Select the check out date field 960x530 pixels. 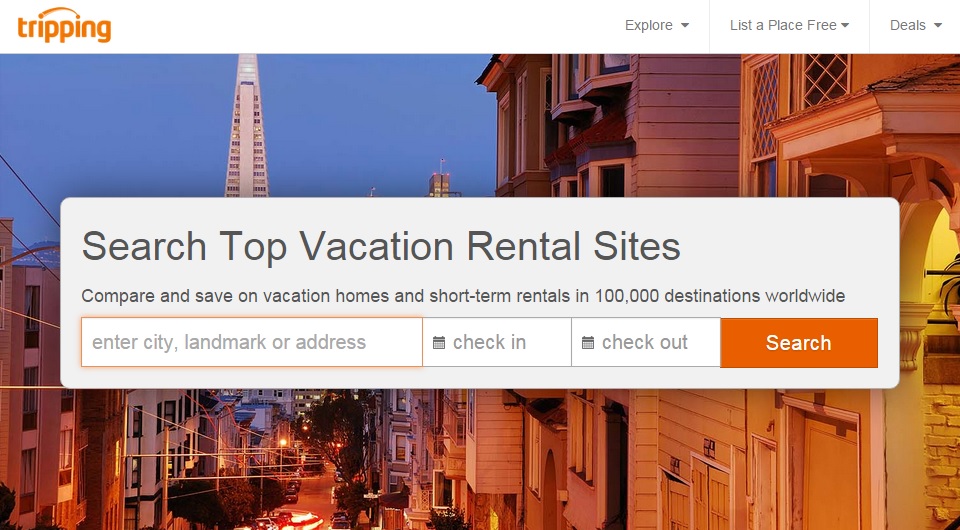(646, 342)
